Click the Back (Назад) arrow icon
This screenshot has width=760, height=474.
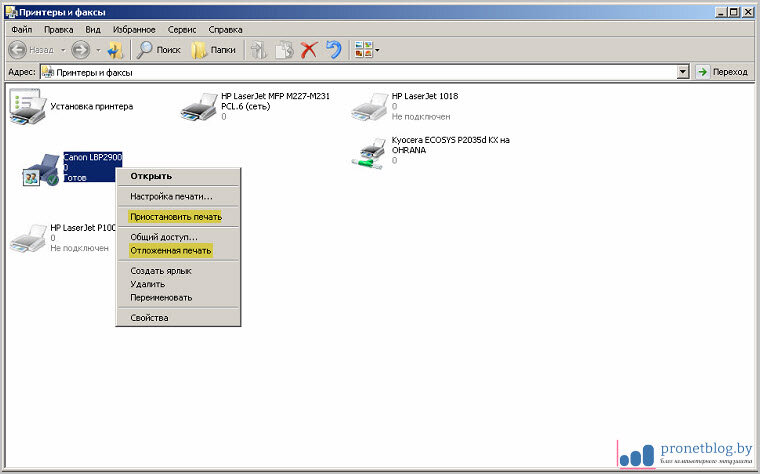click(17, 49)
